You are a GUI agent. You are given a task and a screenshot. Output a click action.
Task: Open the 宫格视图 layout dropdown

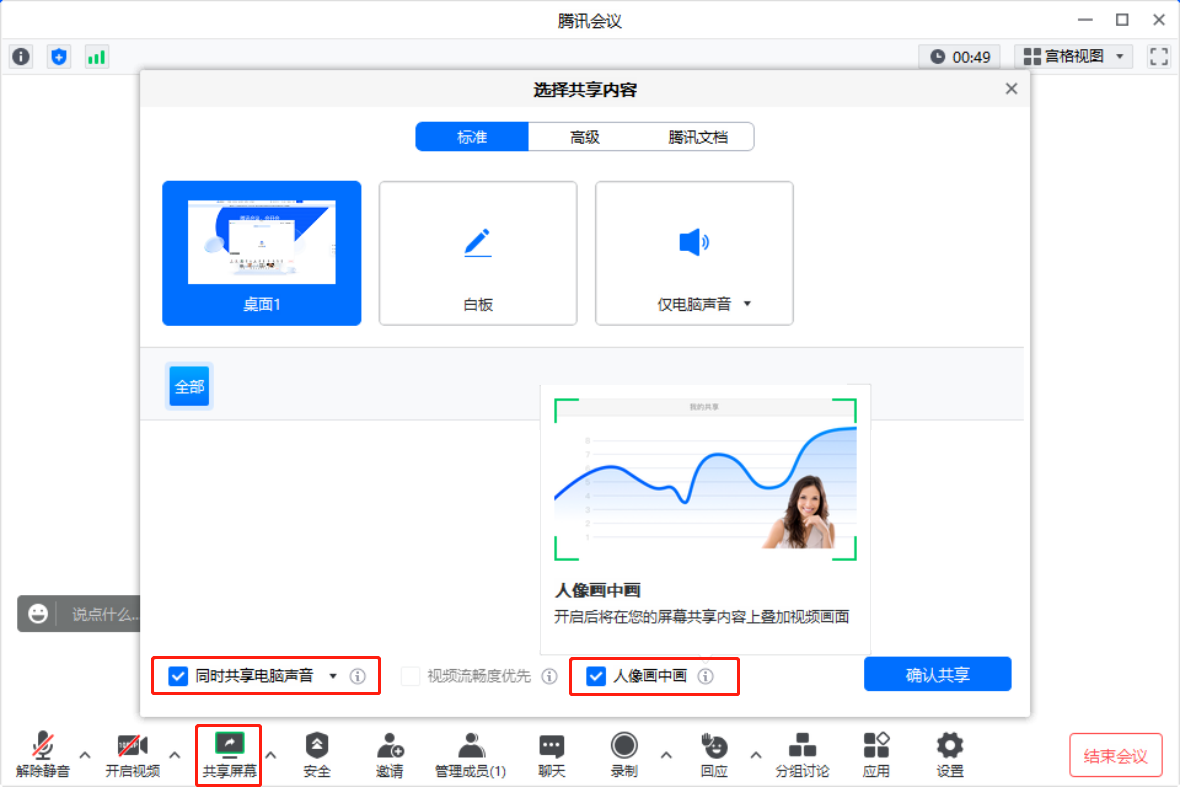[1074, 56]
